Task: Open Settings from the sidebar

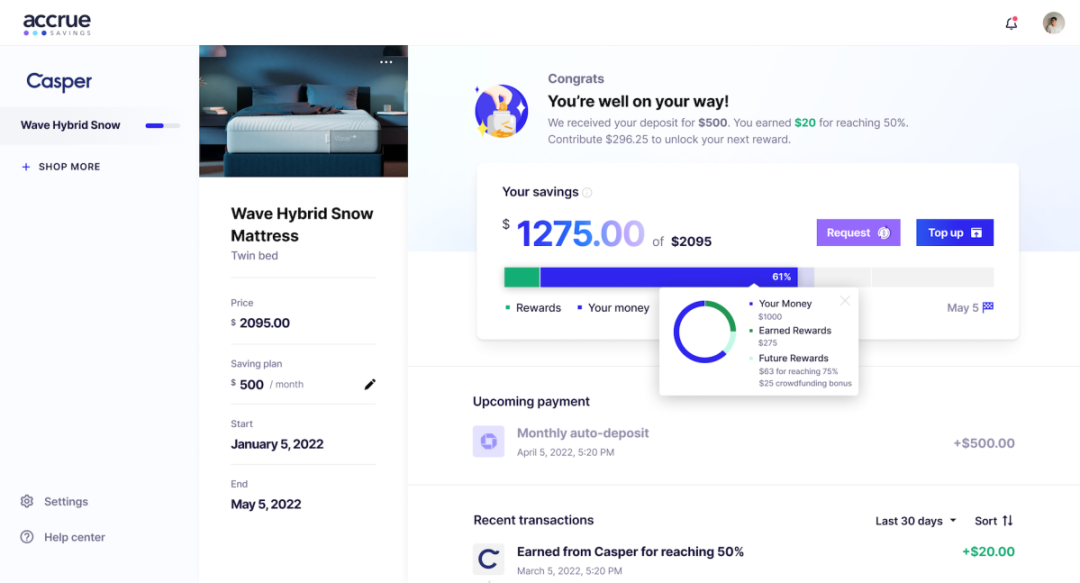Action: 65,501
